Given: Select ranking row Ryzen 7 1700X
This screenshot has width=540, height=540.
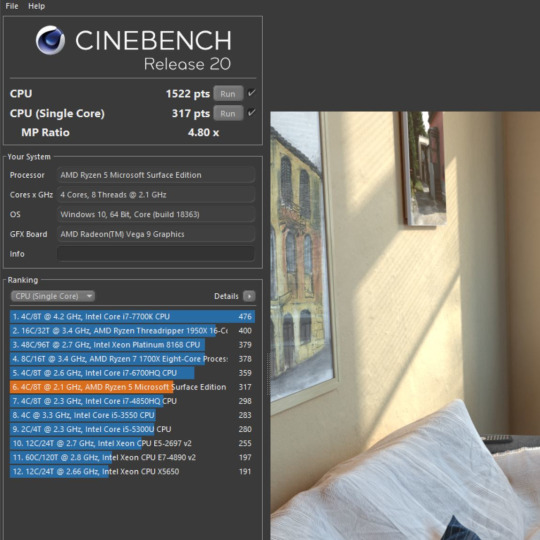Looking at the screenshot, I should click(x=133, y=359).
